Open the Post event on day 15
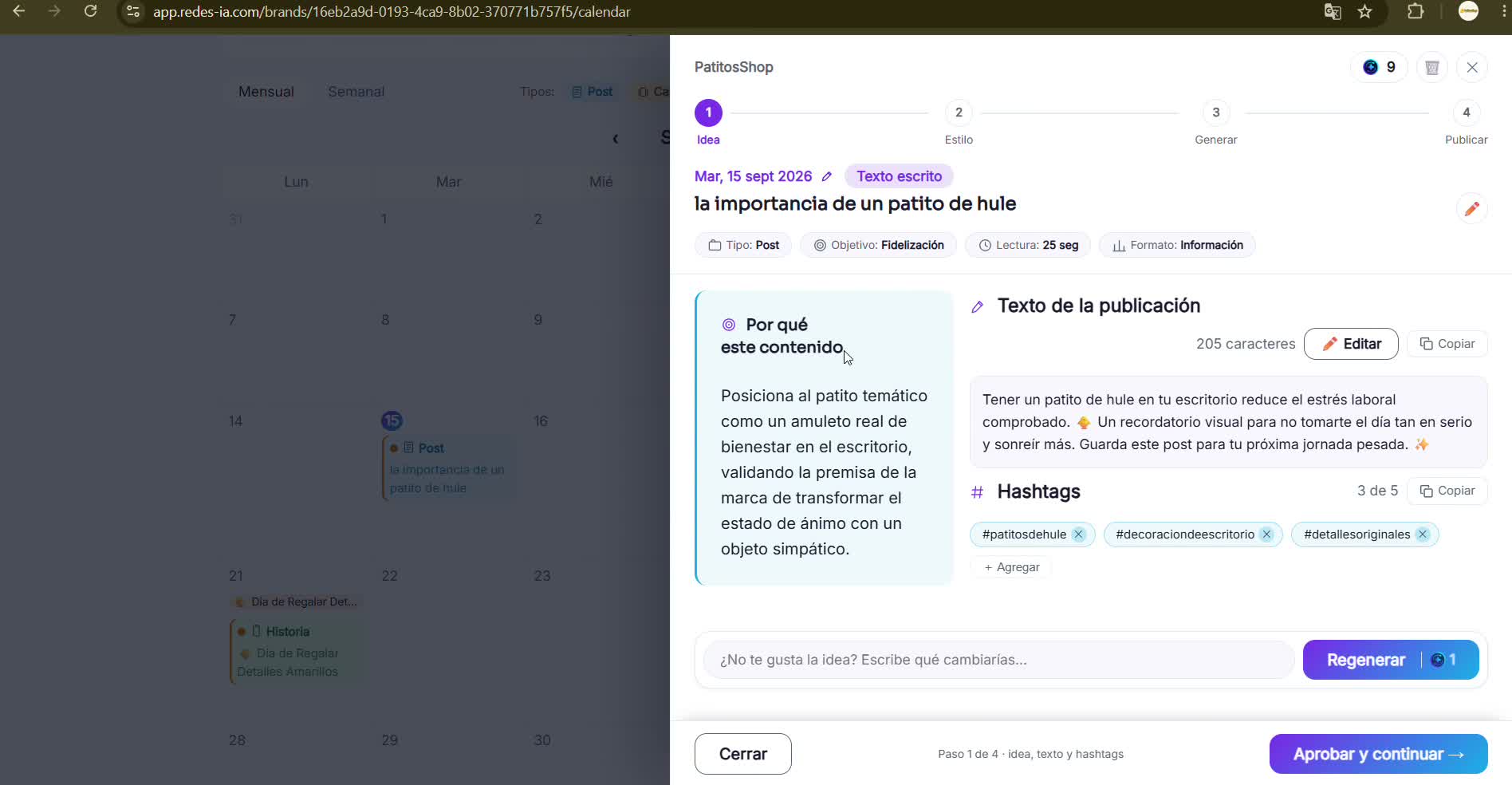This screenshot has width=1512, height=785. click(x=448, y=467)
